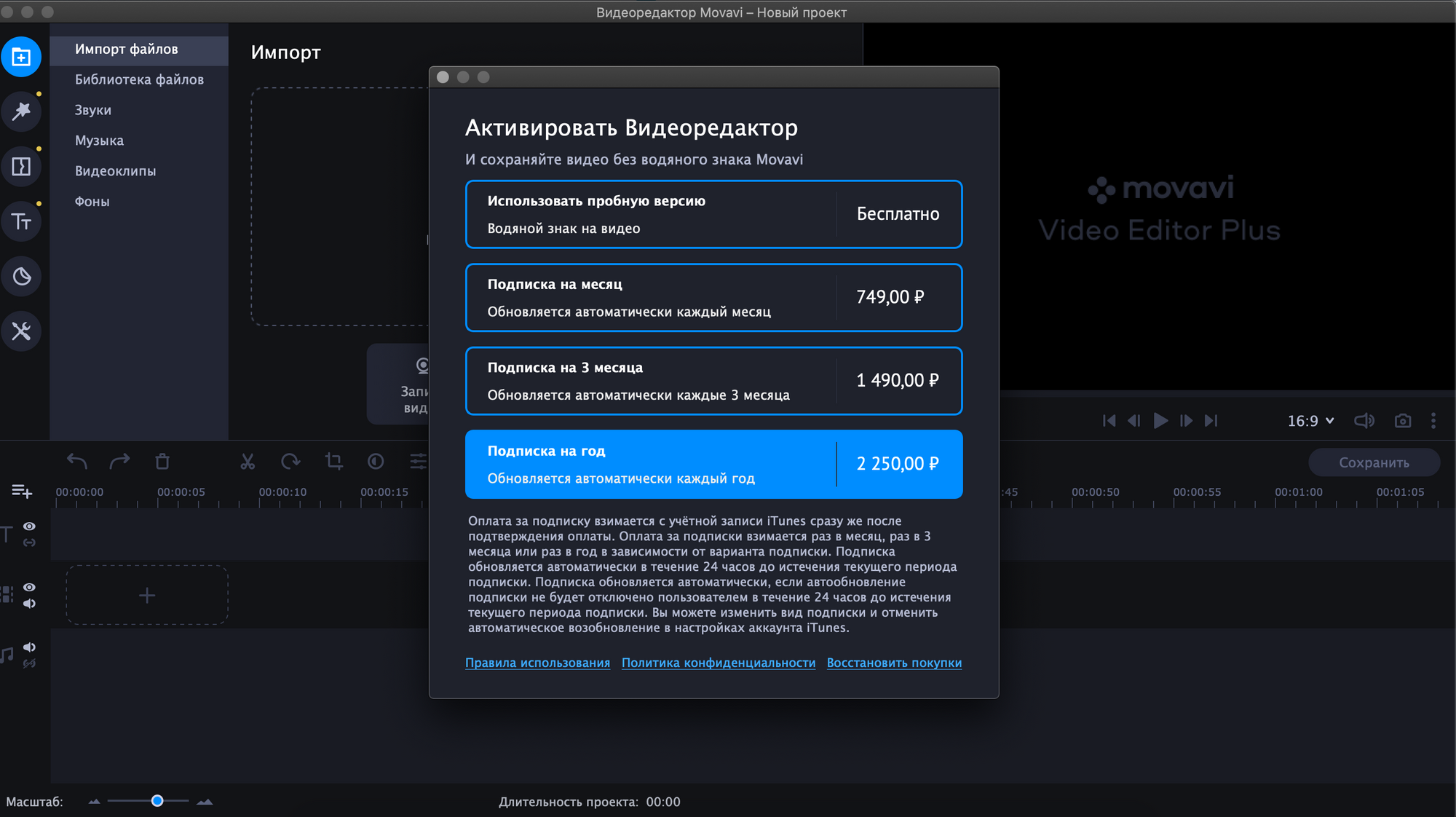Select Библиотека файлов in sidebar
Screen dimensions: 1456x817
click(x=139, y=79)
